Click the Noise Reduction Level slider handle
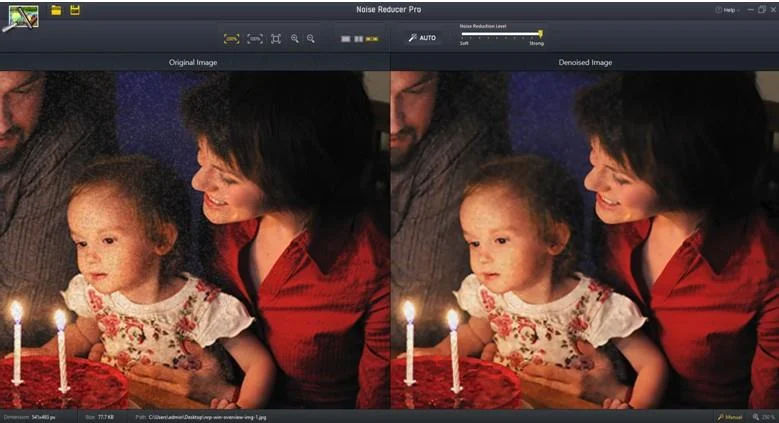Image resolution: width=779 pixels, height=423 pixels. point(541,34)
